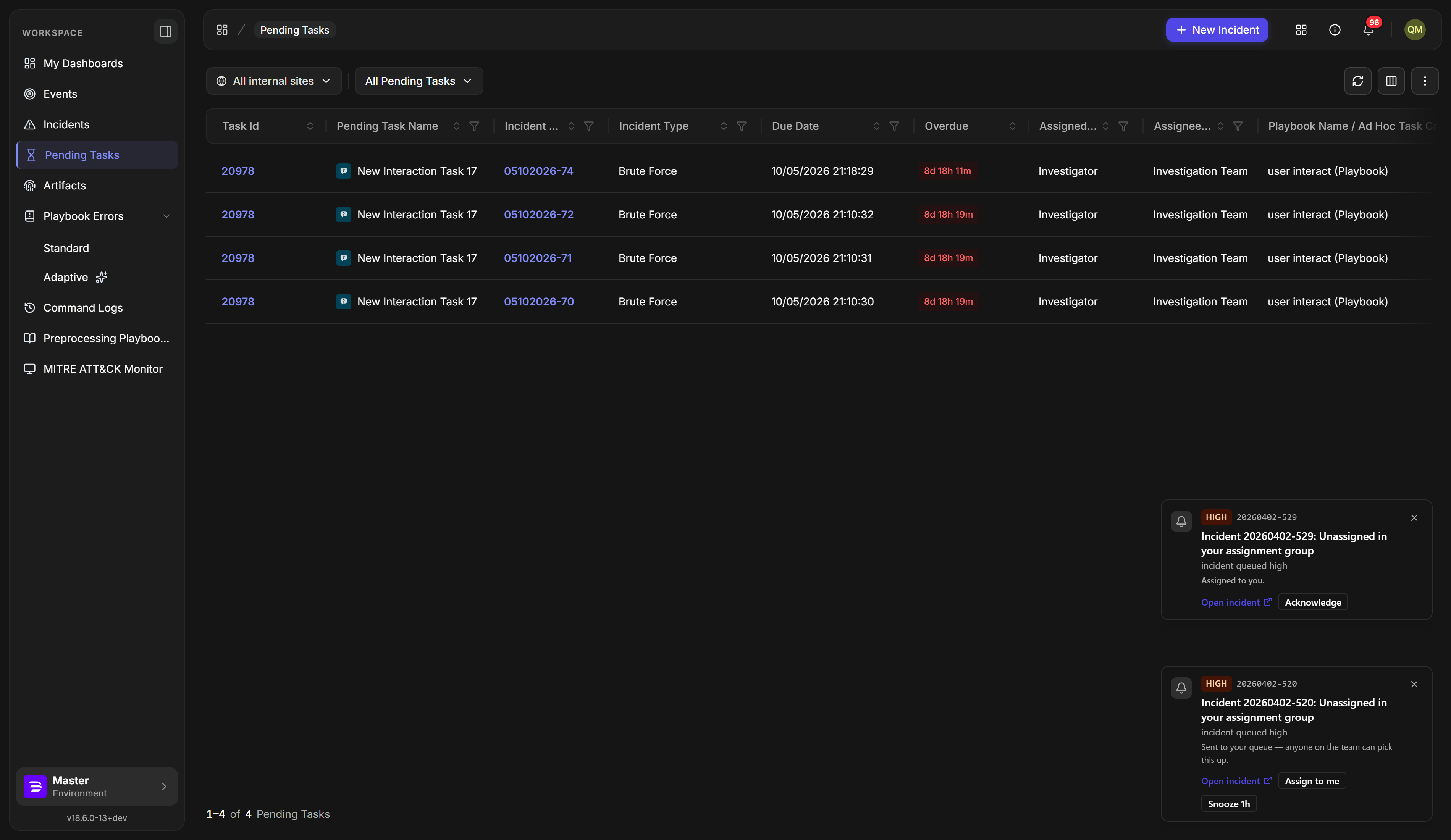Screen dimensions: 1451x840
Task: Open the QM user avatar
Action: point(1415,30)
